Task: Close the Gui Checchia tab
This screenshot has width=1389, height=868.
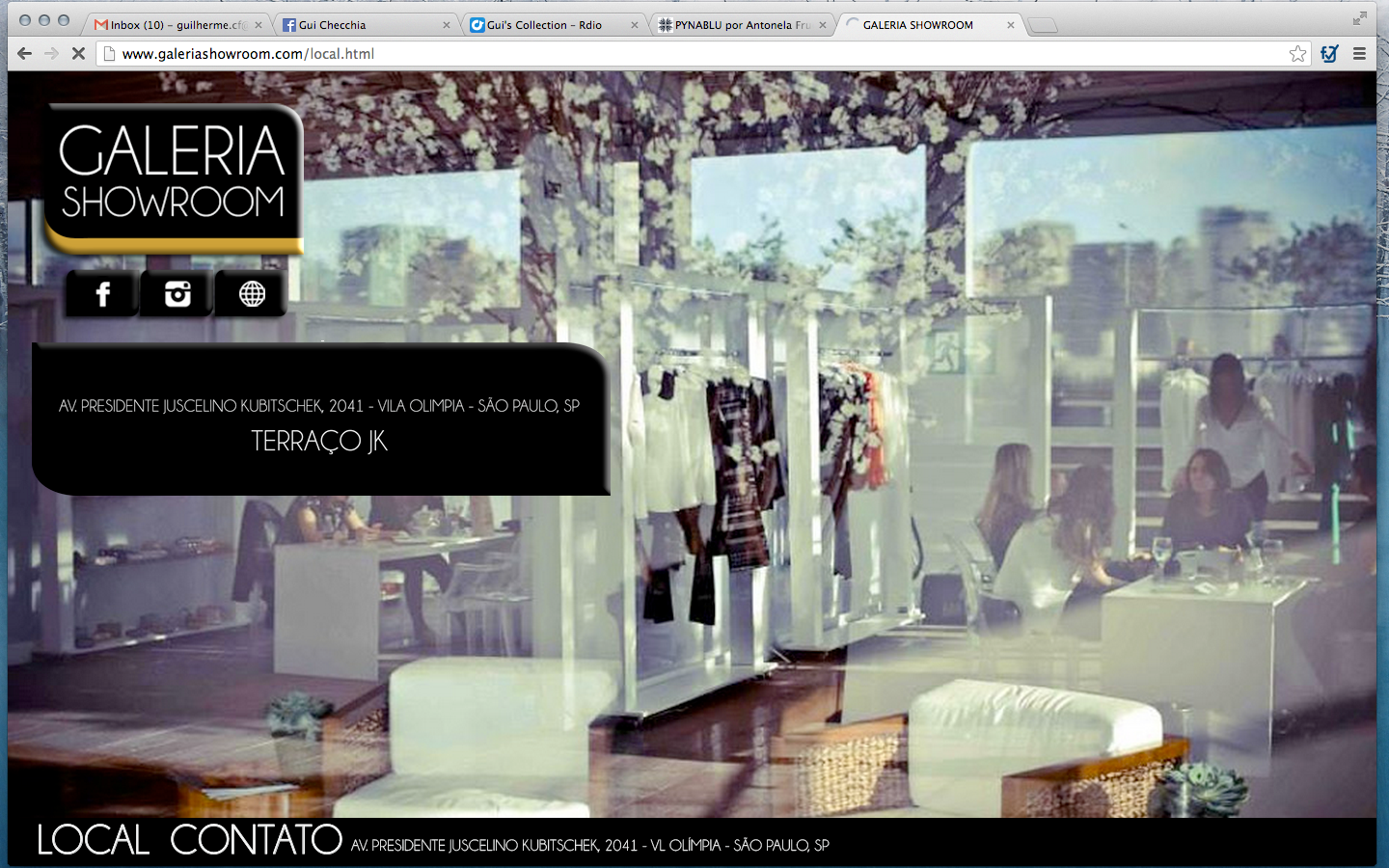Action: tap(446, 25)
